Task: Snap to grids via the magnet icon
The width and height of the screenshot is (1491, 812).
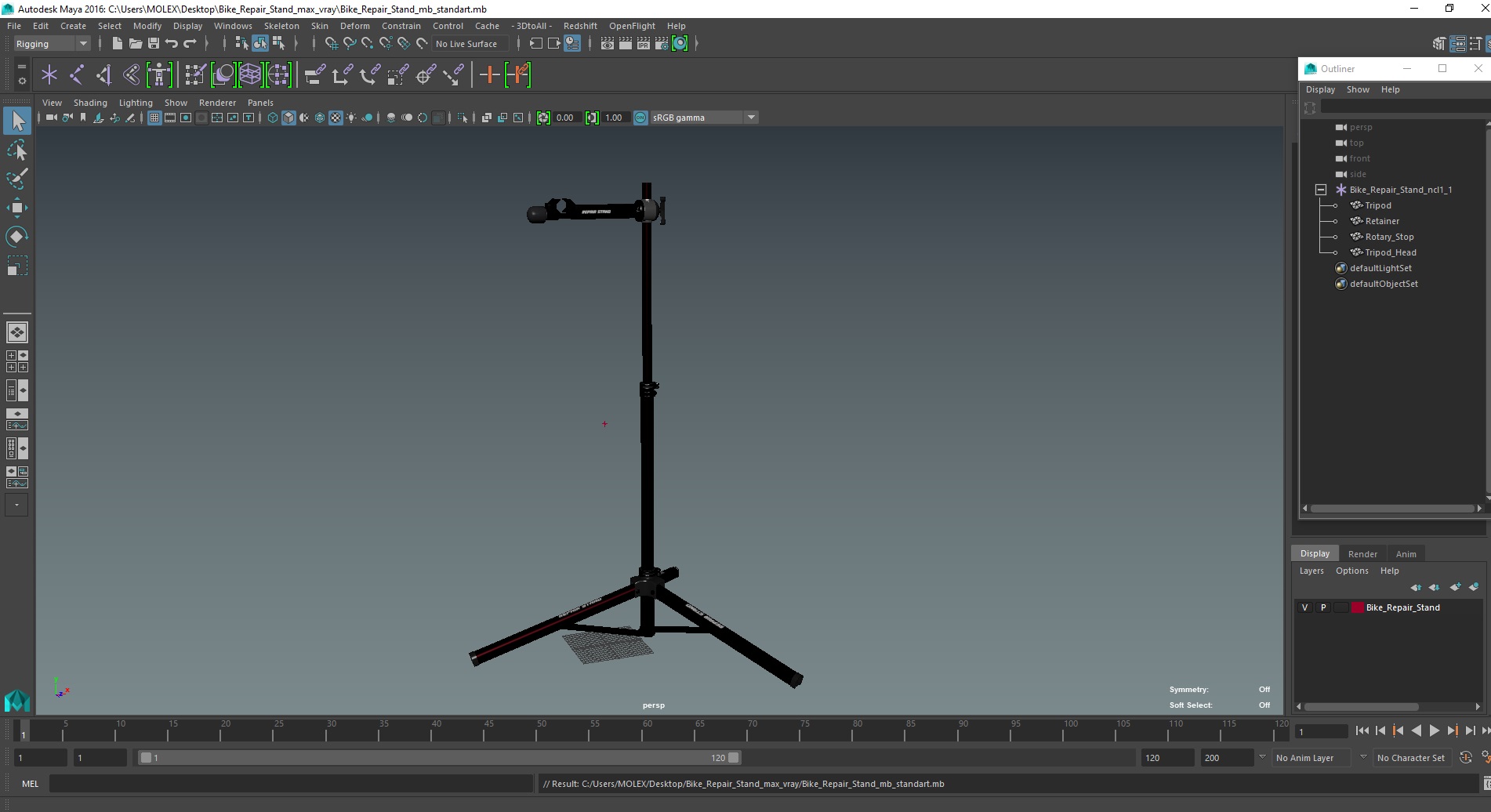Action: (x=332, y=44)
